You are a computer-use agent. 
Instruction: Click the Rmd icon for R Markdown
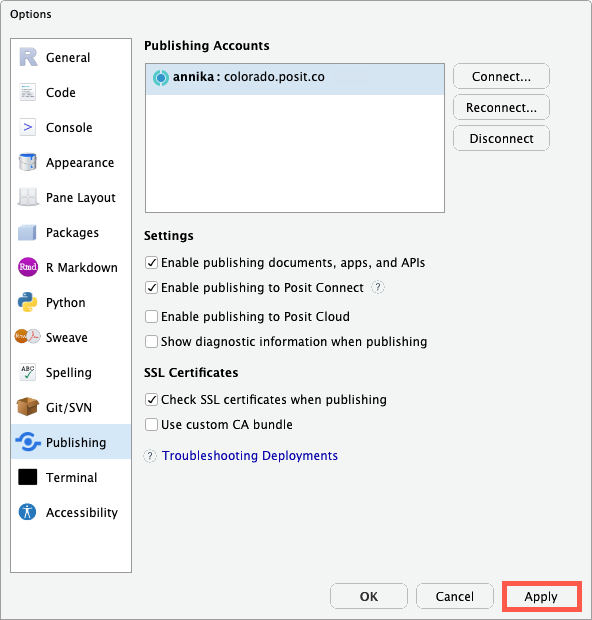pyautogui.click(x=28, y=267)
